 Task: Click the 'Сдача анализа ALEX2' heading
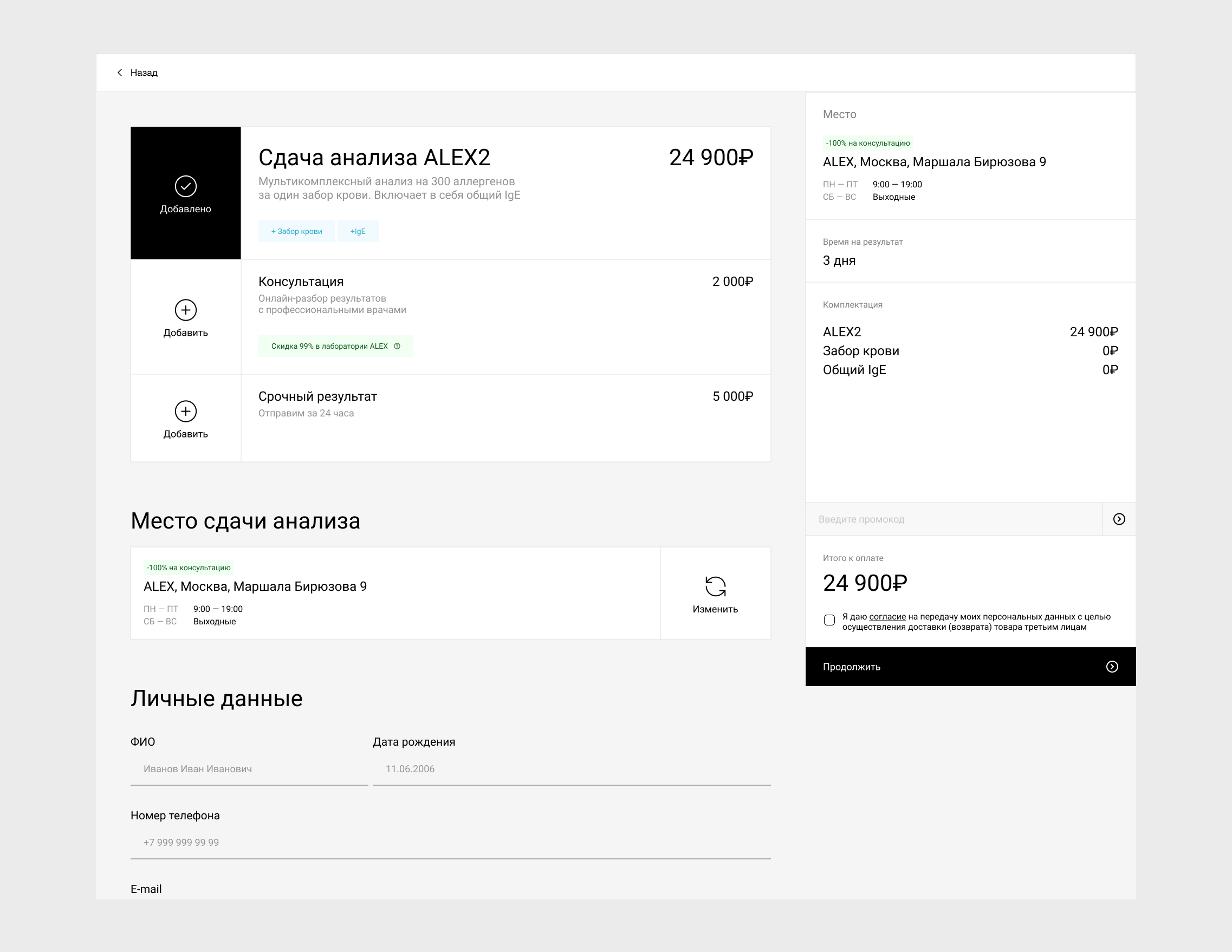pyautogui.click(x=374, y=158)
